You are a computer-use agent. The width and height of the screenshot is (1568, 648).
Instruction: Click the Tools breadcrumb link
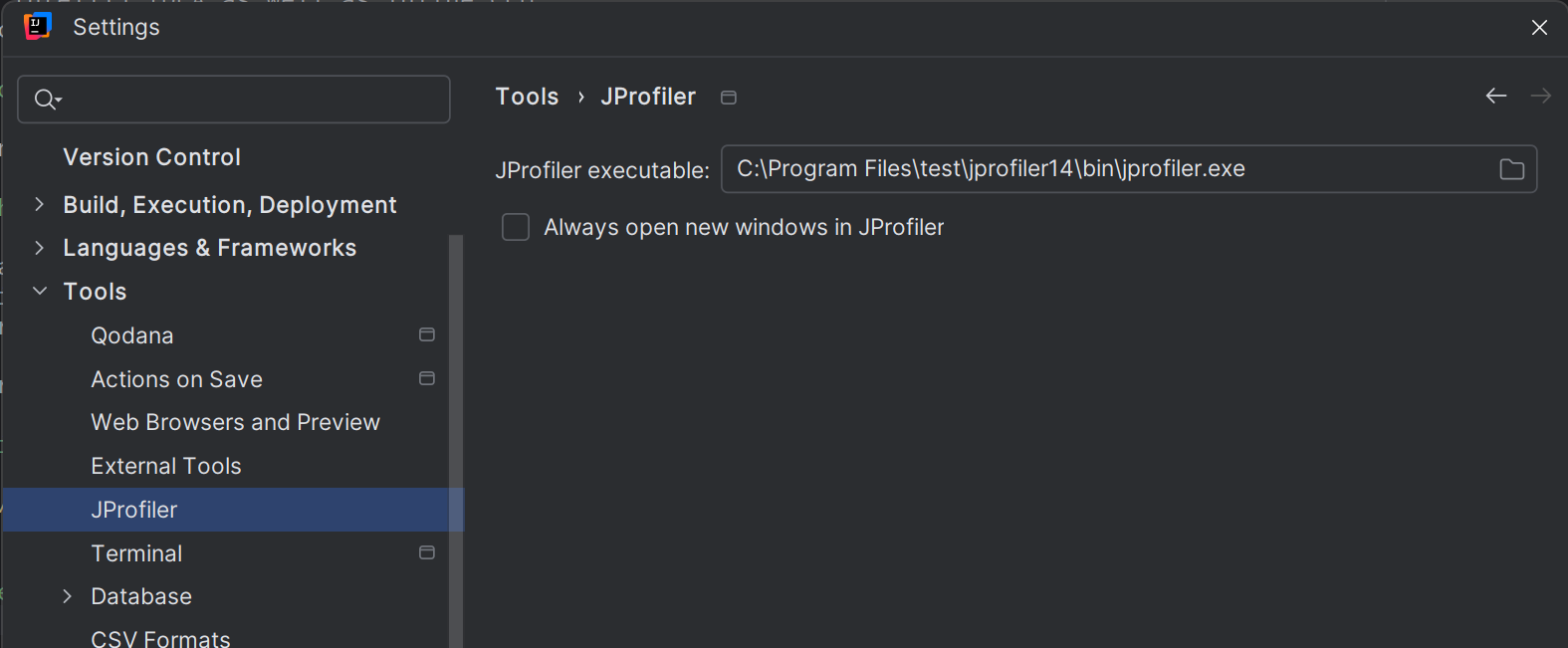[x=527, y=97]
